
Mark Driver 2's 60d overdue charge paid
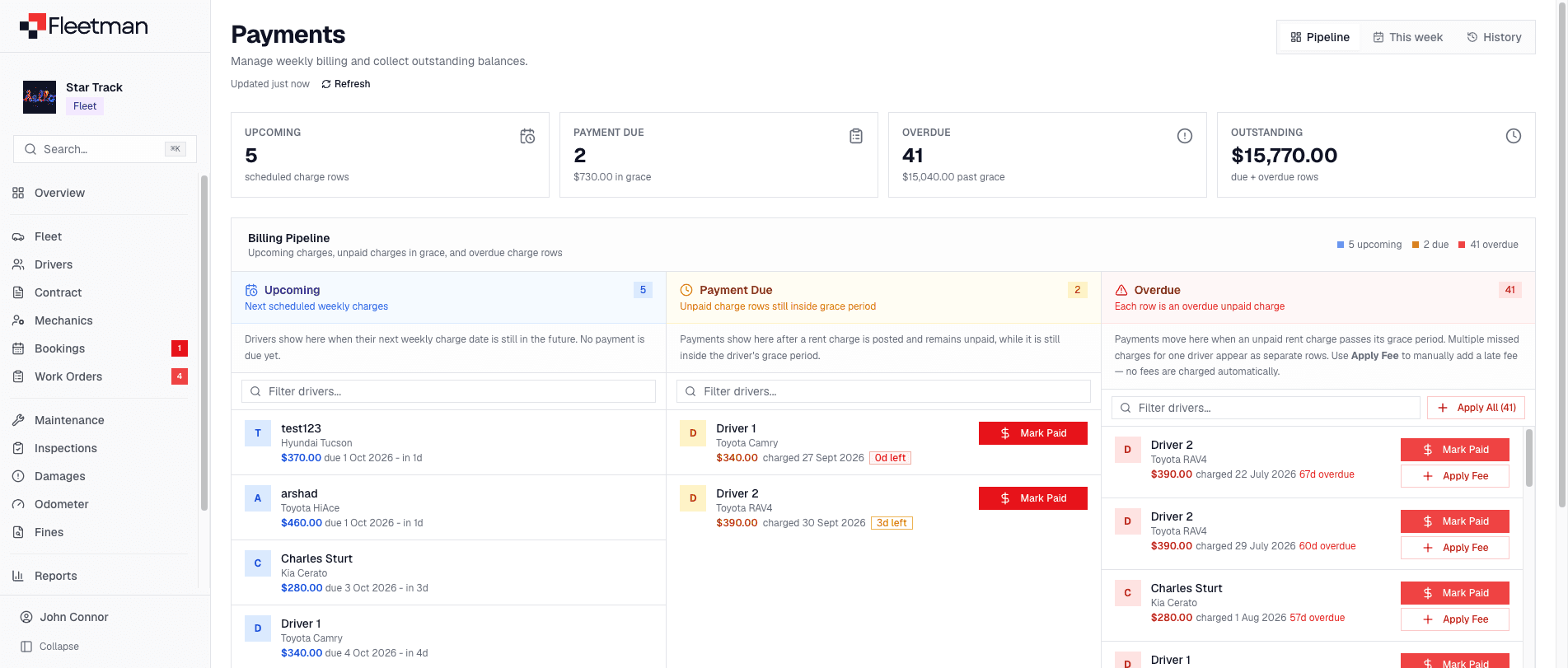tap(1455, 521)
